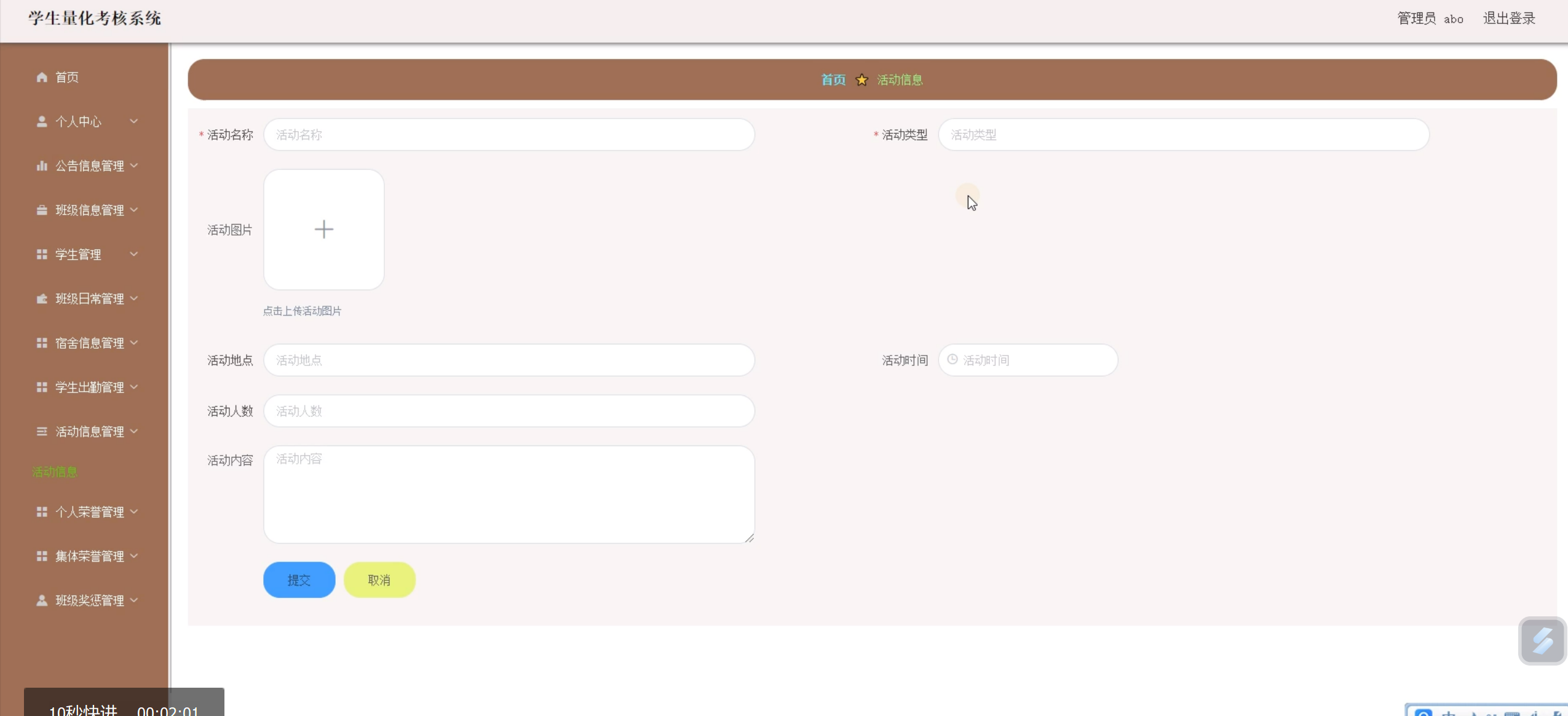Expand 班级奖惩管理 chevron

click(x=134, y=600)
